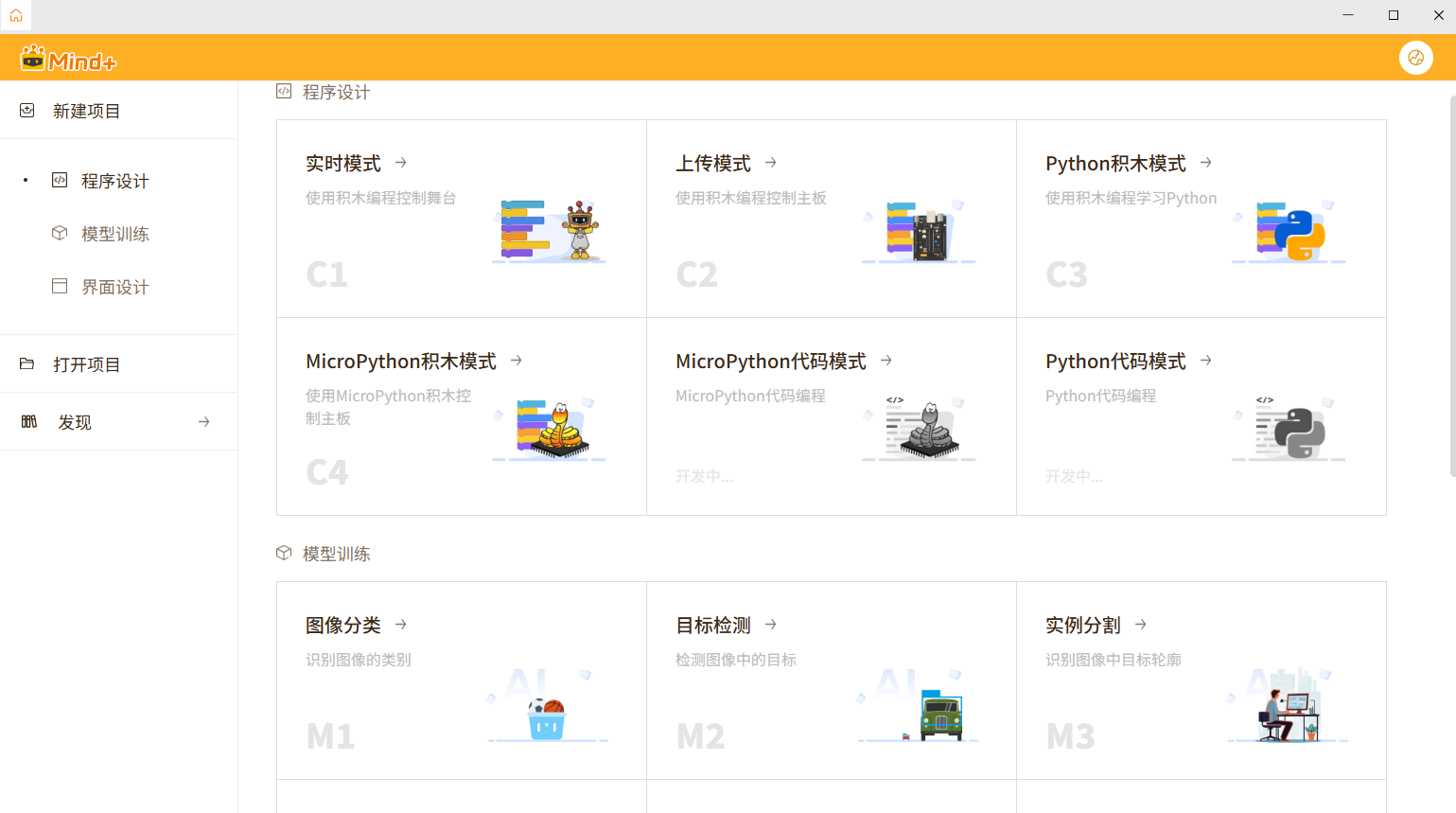The height and width of the screenshot is (813, 1456).
Task: Click the 新建项目 plus-file icon in sidebar
Action: click(x=26, y=110)
